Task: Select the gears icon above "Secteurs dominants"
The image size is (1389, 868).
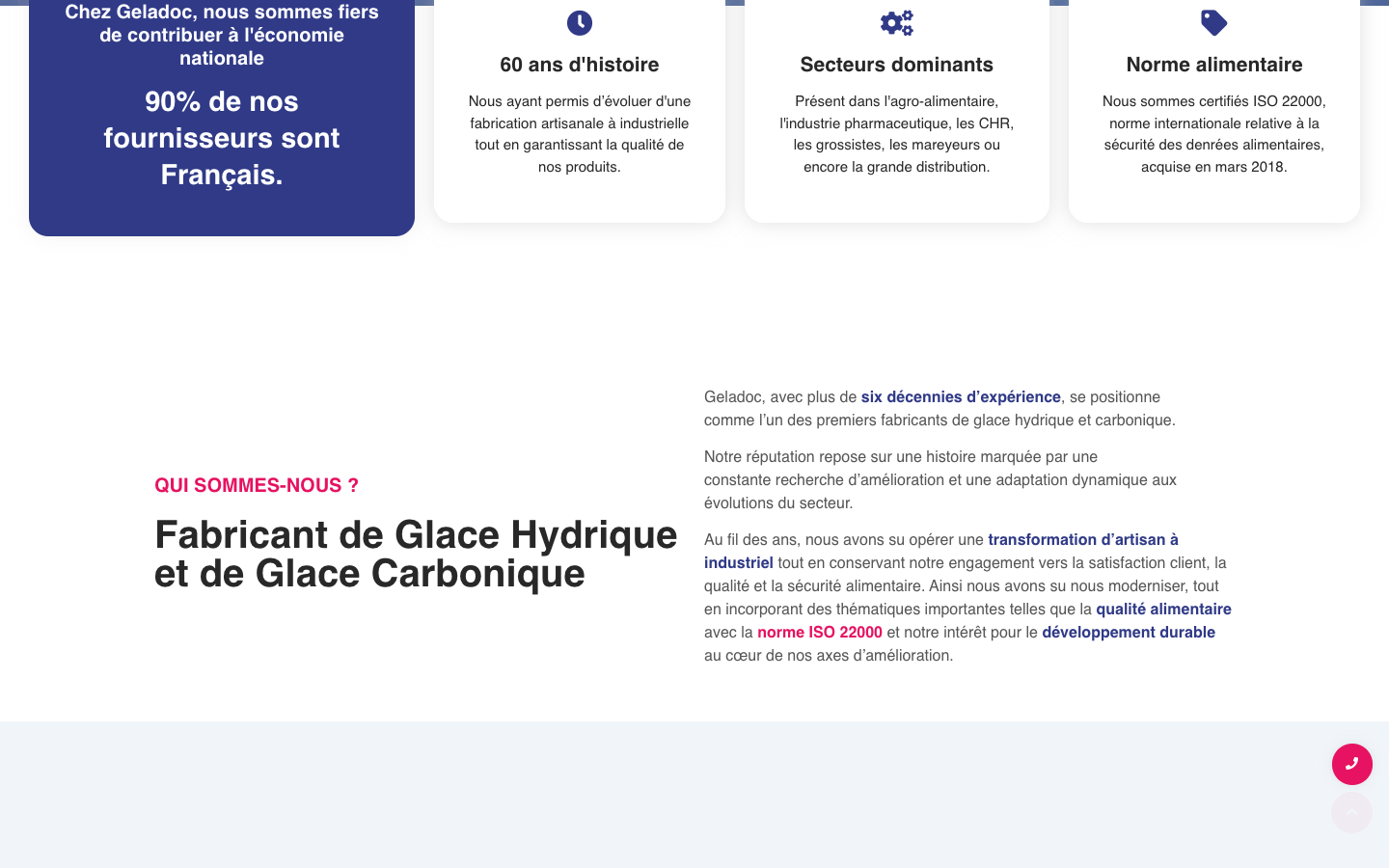Action: click(897, 22)
